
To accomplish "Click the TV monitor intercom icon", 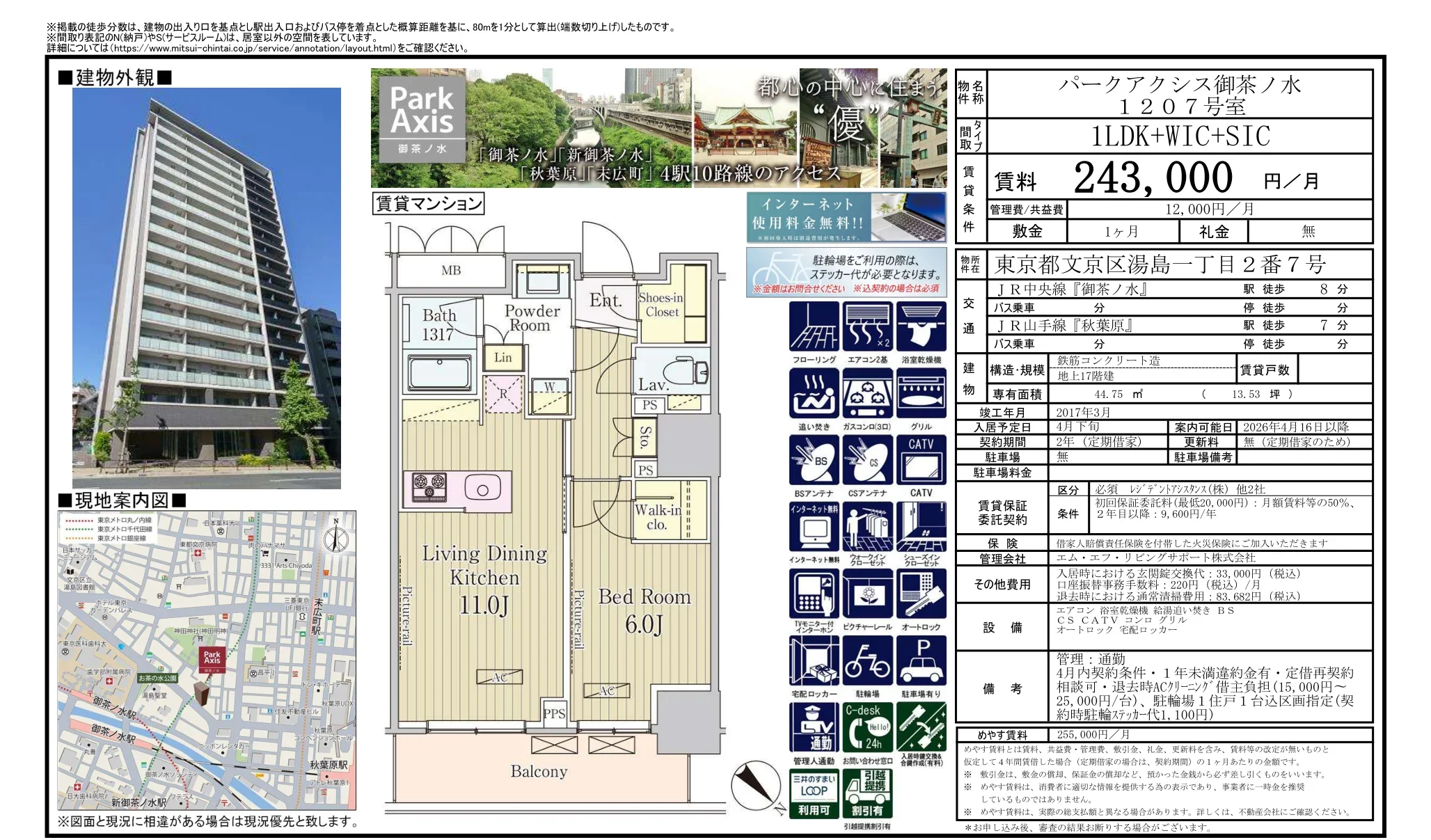I will [813, 594].
